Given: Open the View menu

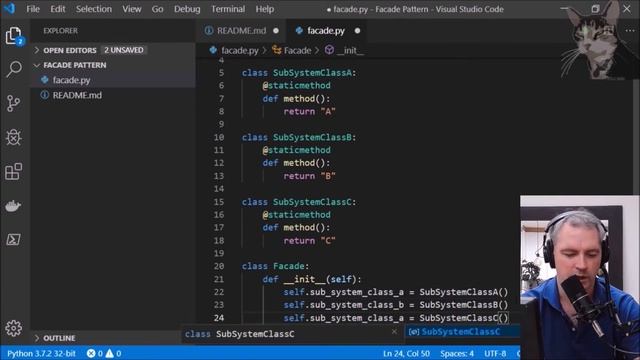Looking at the screenshot, I should click(x=132, y=9).
